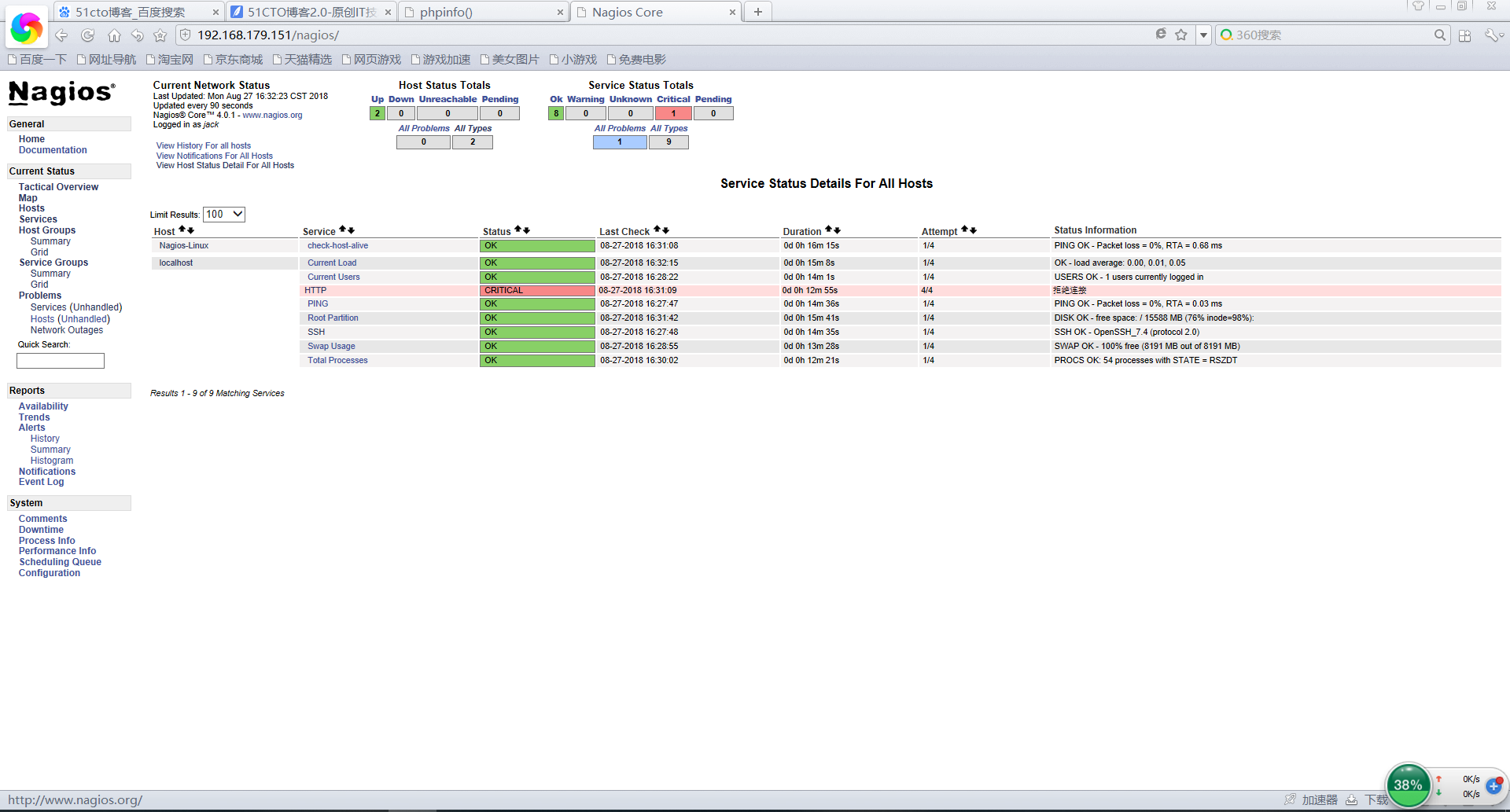Click the 360搜索 search box
The height and width of the screenshot is (812, 1510).
[x=1333, y=35]
